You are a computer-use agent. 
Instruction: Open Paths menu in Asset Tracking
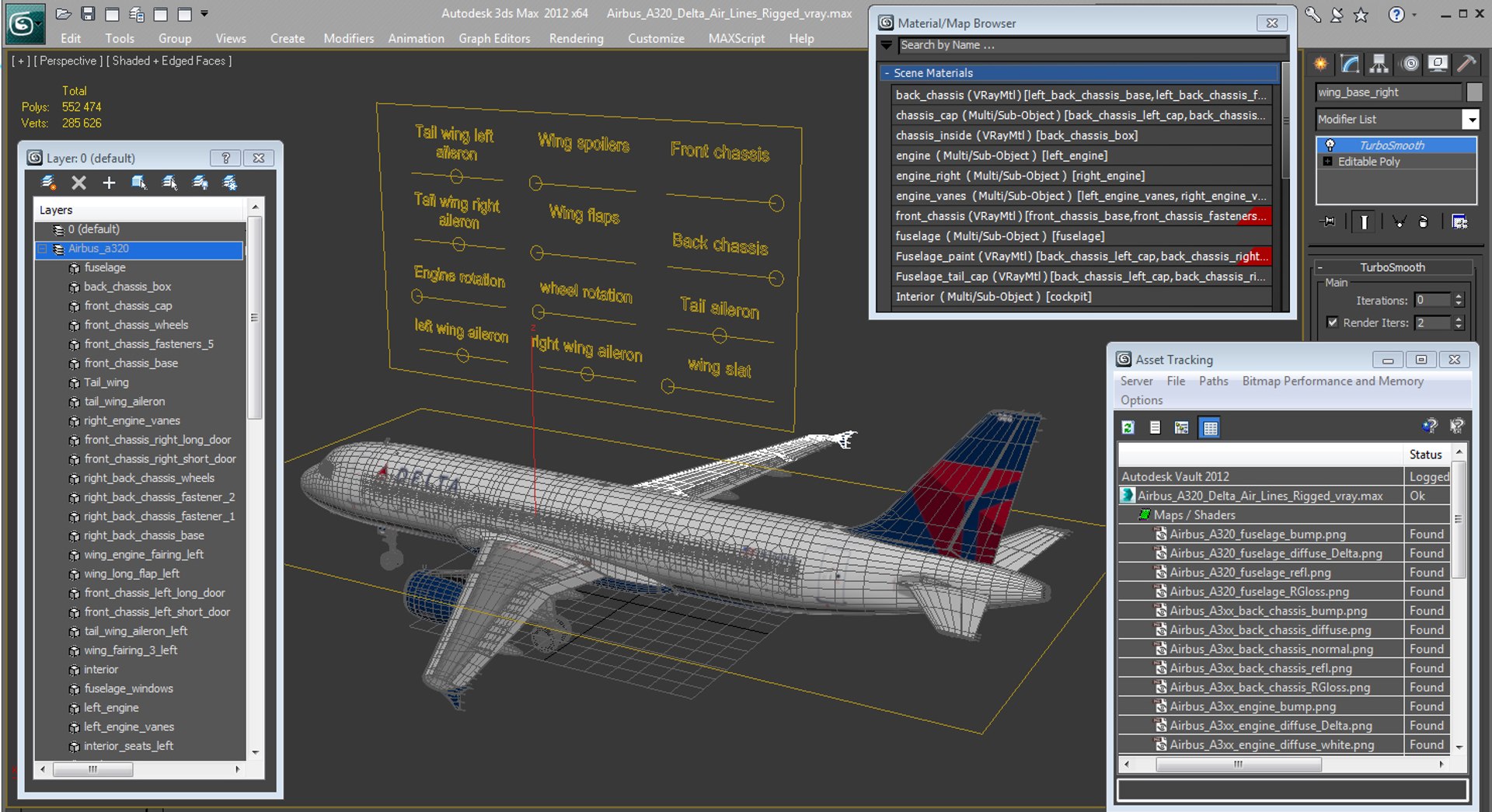(x=1213, y=381)
